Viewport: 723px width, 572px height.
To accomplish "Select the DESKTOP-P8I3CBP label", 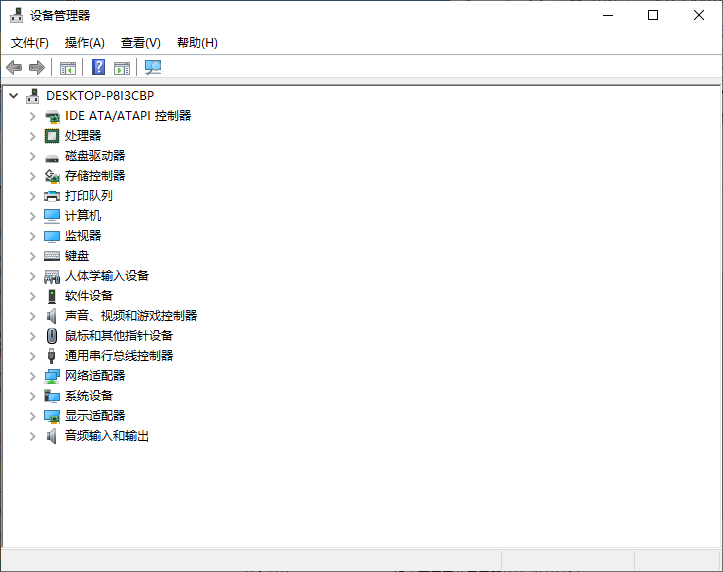I will 100,96.
